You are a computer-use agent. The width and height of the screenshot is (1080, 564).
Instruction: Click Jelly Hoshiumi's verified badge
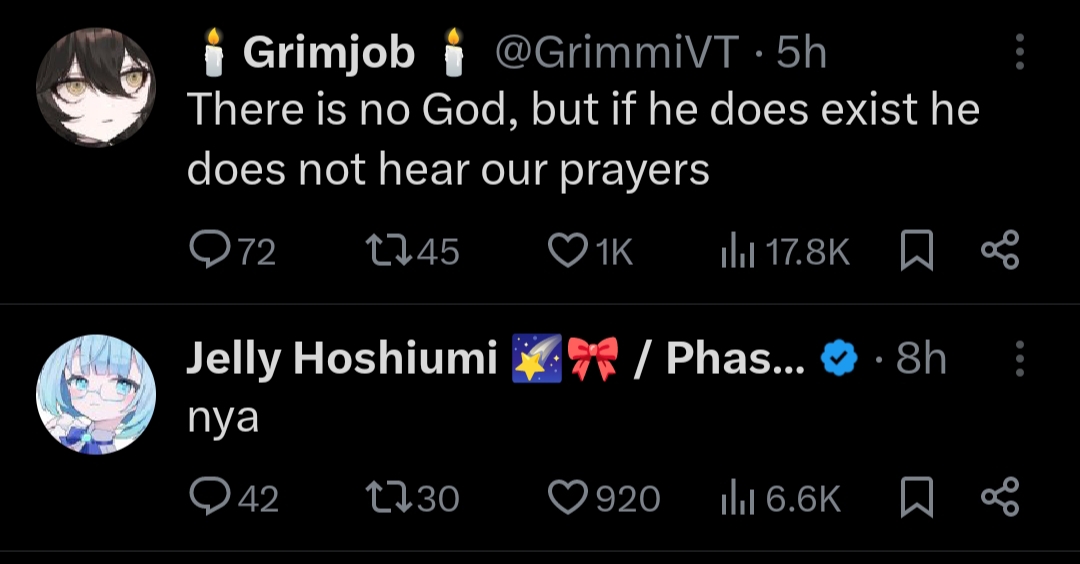(x=839, y=359)
